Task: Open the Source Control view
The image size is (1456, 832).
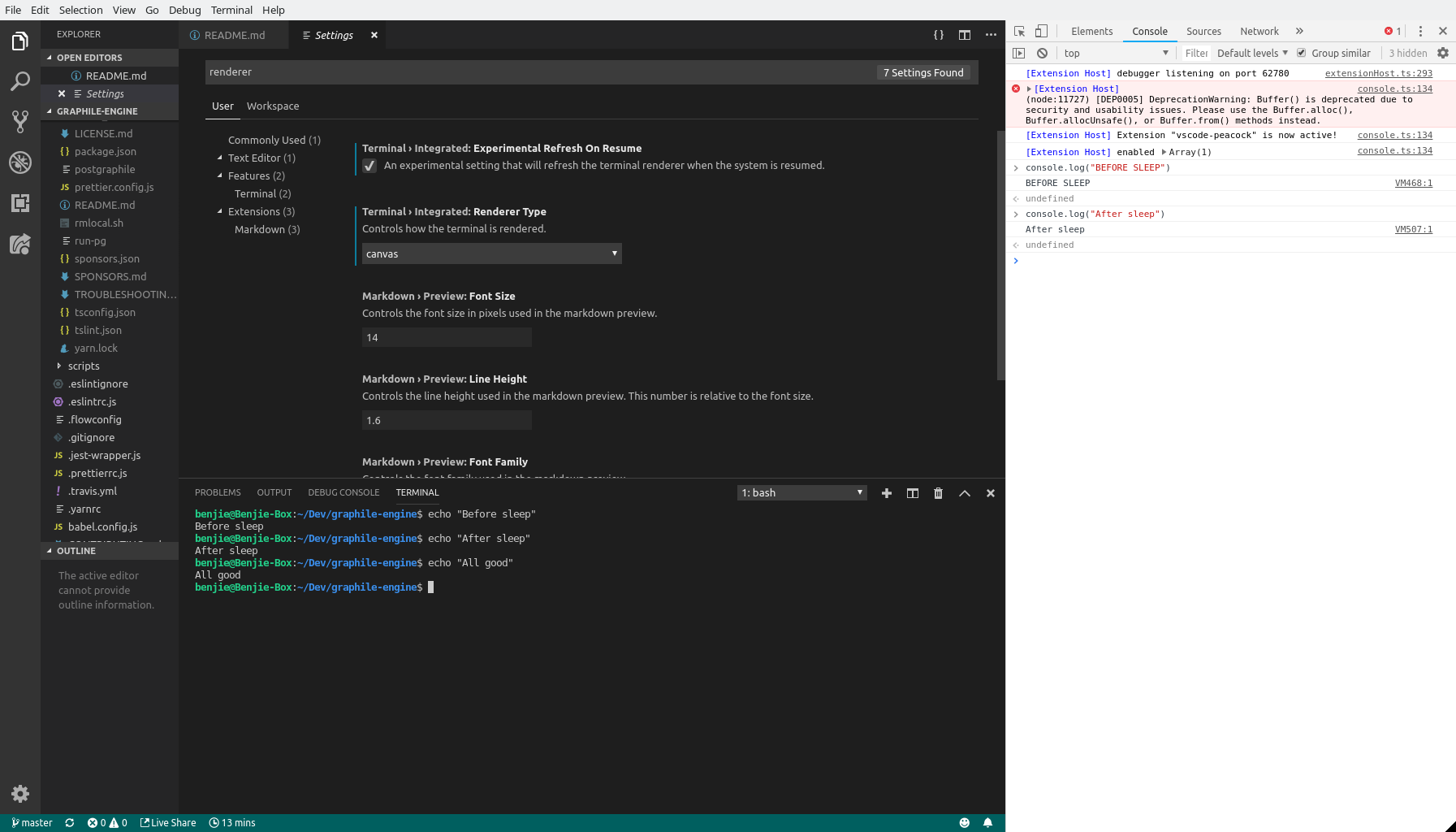Action: coord(20,122)
